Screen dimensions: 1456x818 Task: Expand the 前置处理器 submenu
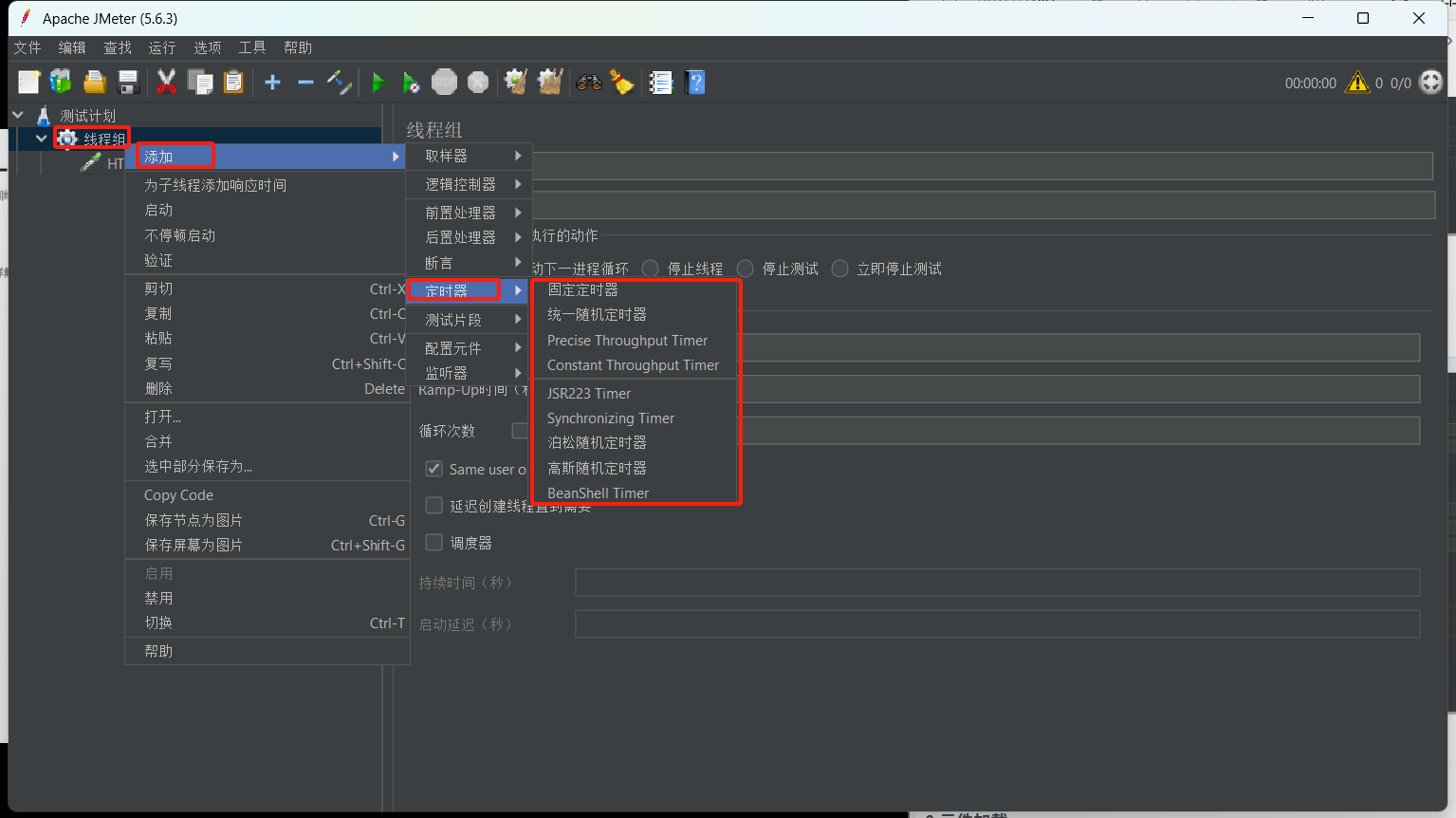(469, 213)
